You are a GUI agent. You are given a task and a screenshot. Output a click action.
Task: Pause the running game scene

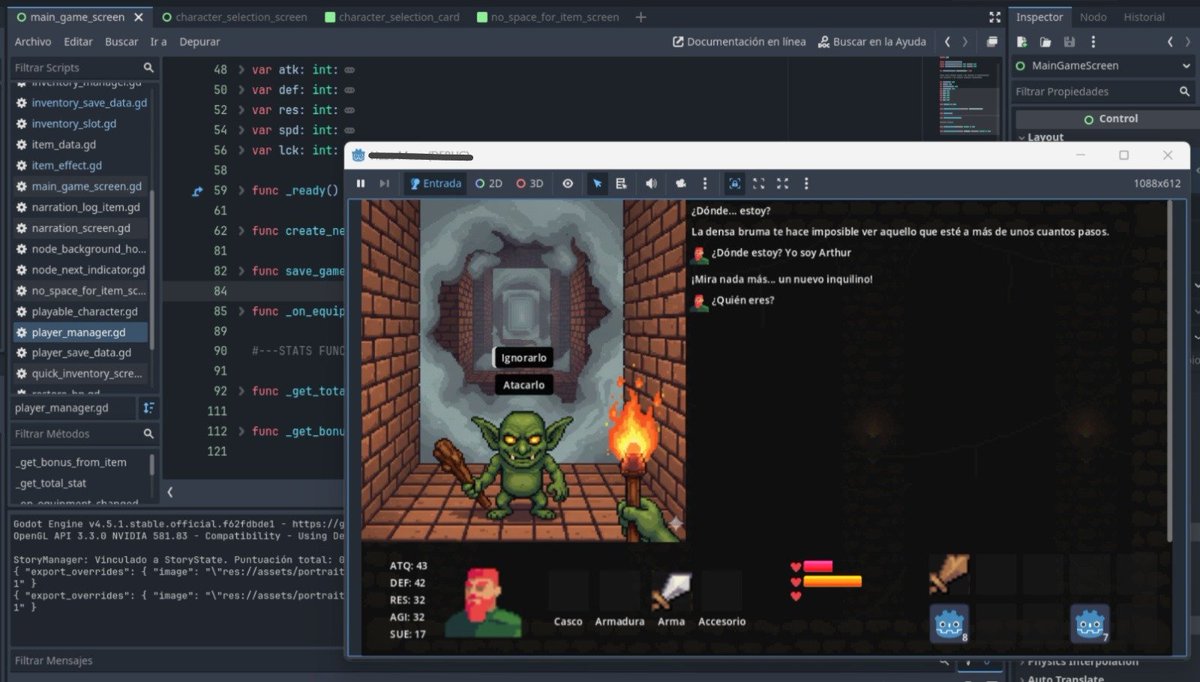(x=361, y=183)
